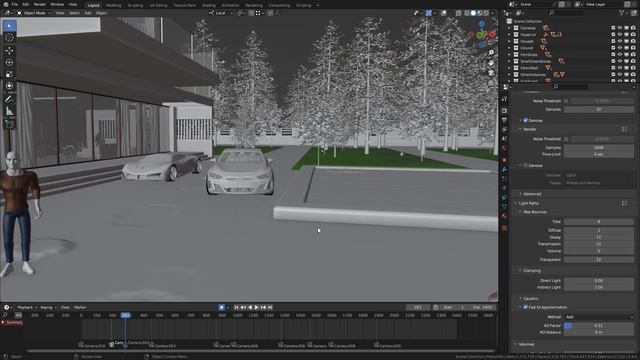
Task: Open the File menu
Action: [15, 4]
